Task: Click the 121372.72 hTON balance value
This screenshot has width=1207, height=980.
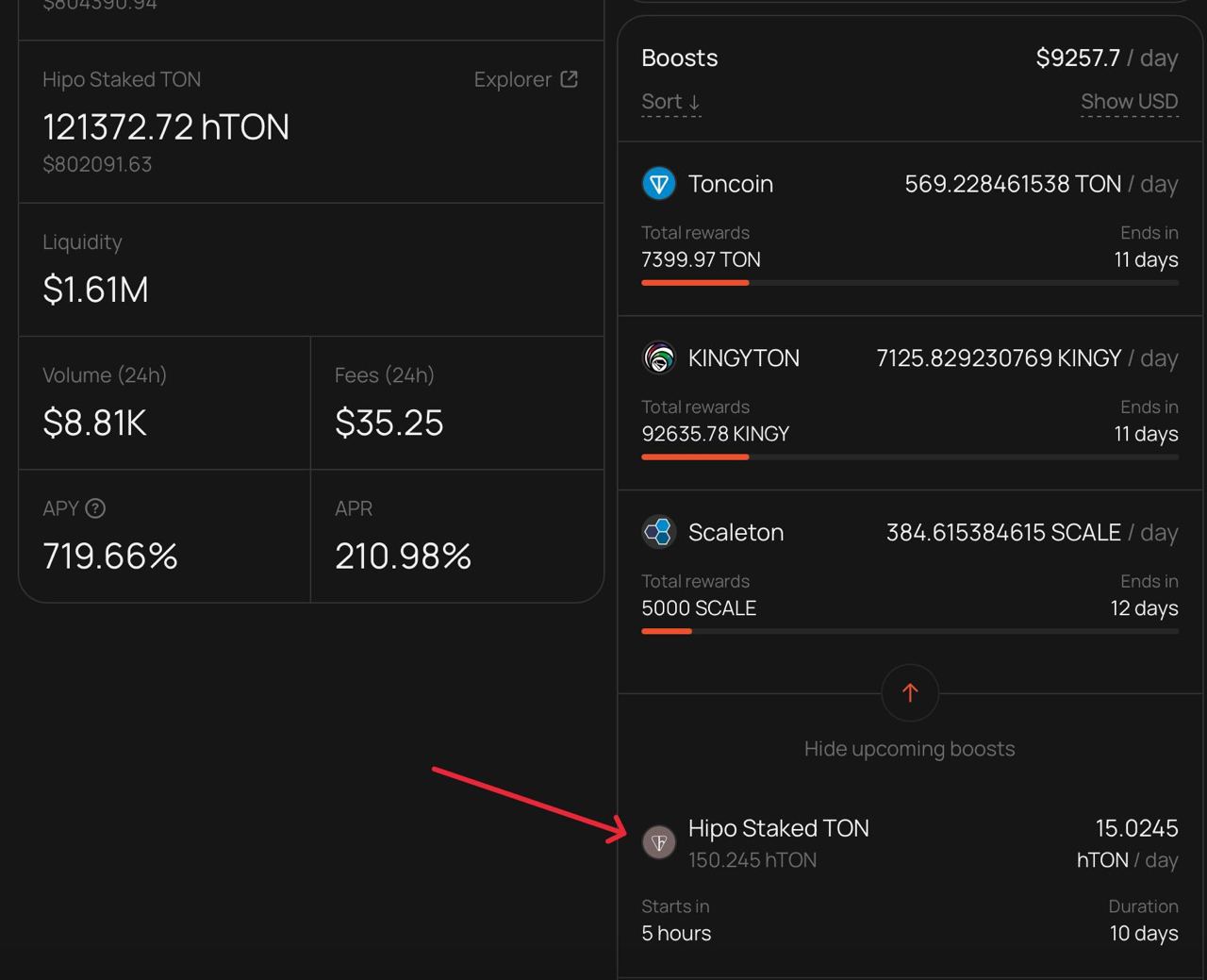Action: (x=166, y=126)
